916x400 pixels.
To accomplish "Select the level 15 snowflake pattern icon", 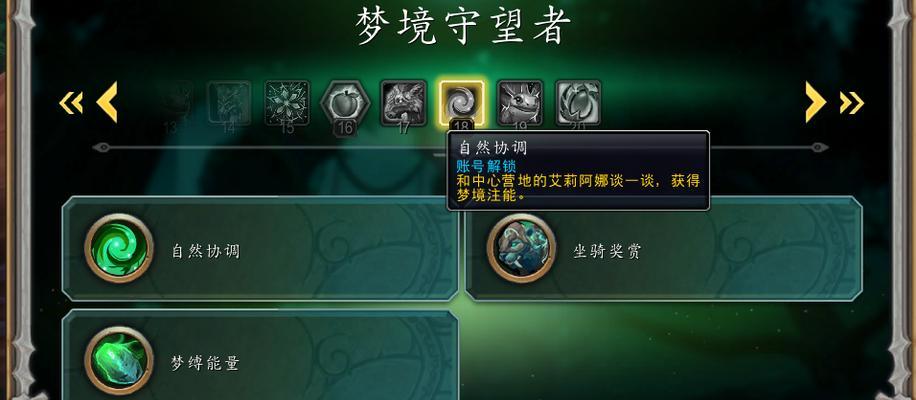I will click(287, 103).
